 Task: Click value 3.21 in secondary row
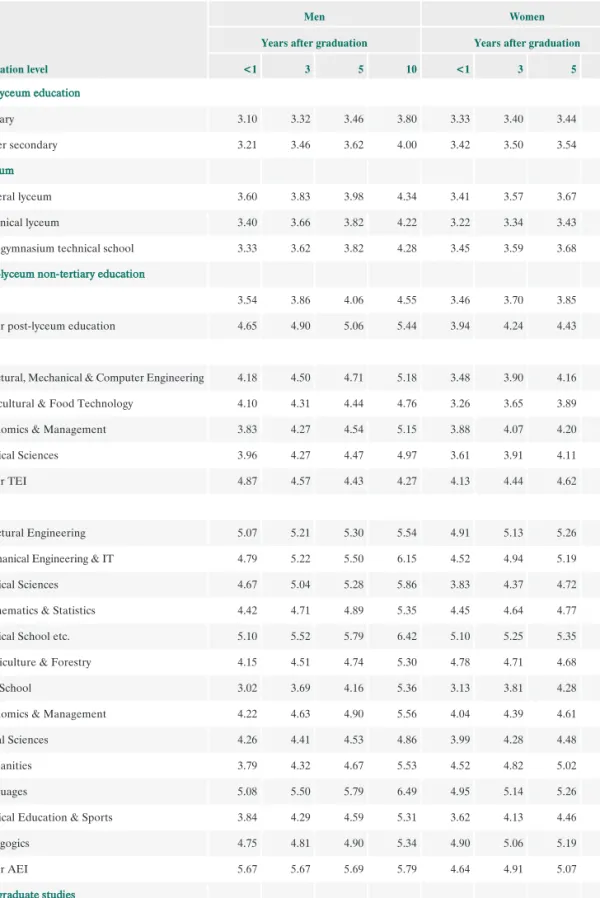247,145
